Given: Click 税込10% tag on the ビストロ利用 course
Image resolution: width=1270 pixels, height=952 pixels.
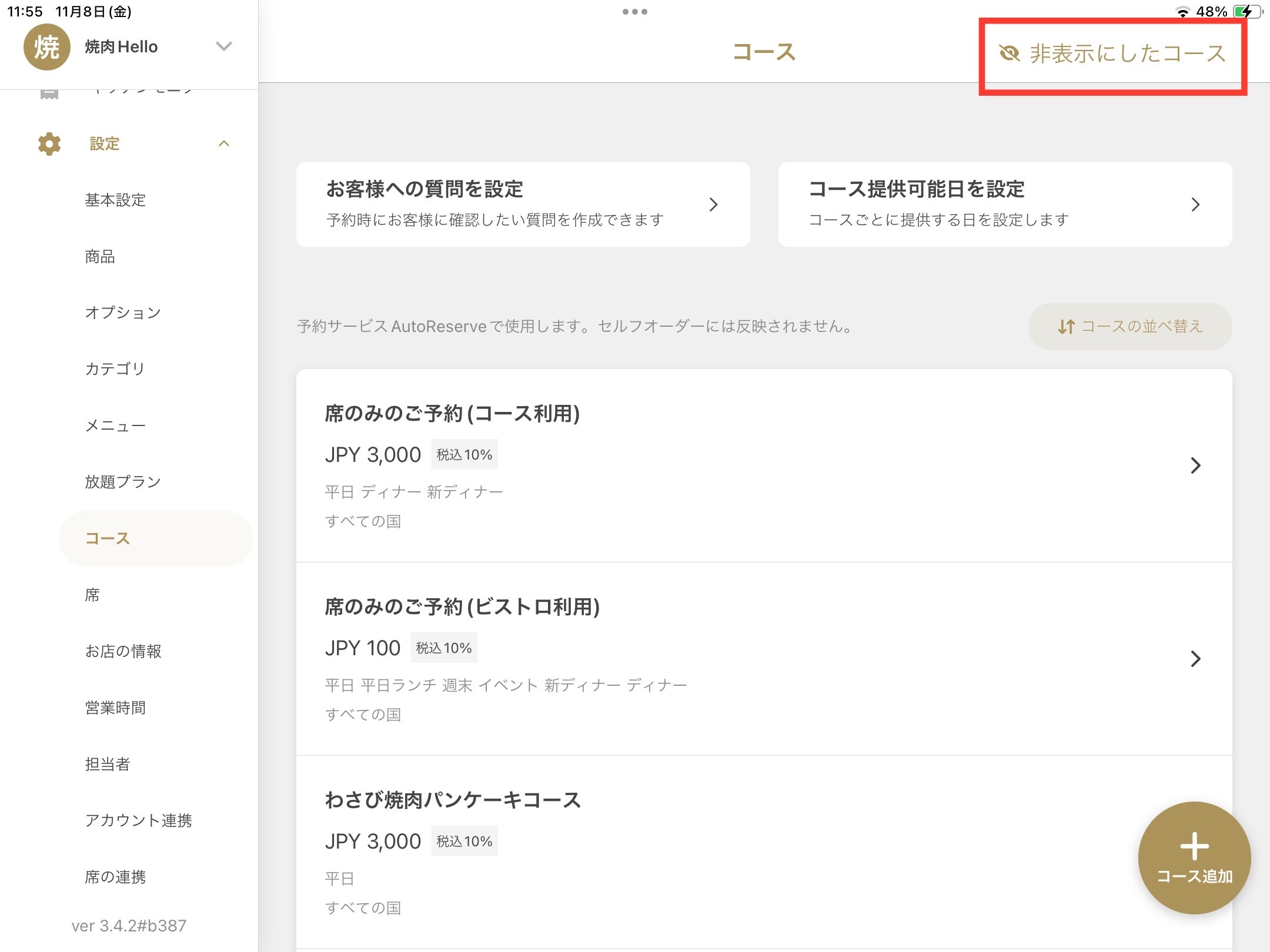Looking at the screenshot, I should tap(444, 648).
